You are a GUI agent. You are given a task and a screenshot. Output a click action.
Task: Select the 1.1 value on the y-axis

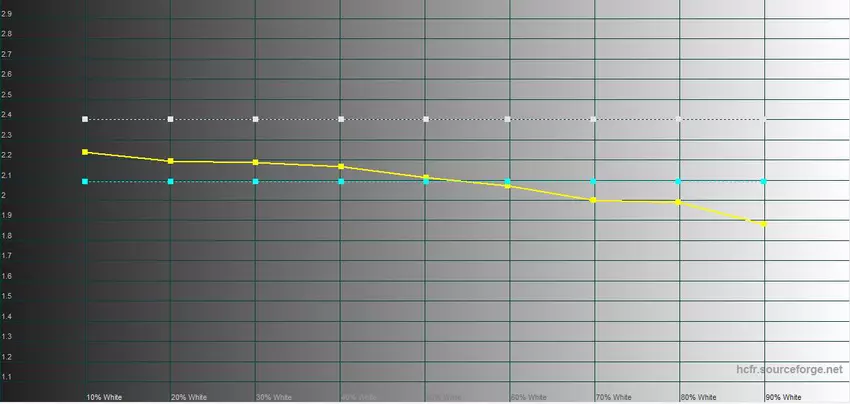pyautogui.click(x=7, y=377)
